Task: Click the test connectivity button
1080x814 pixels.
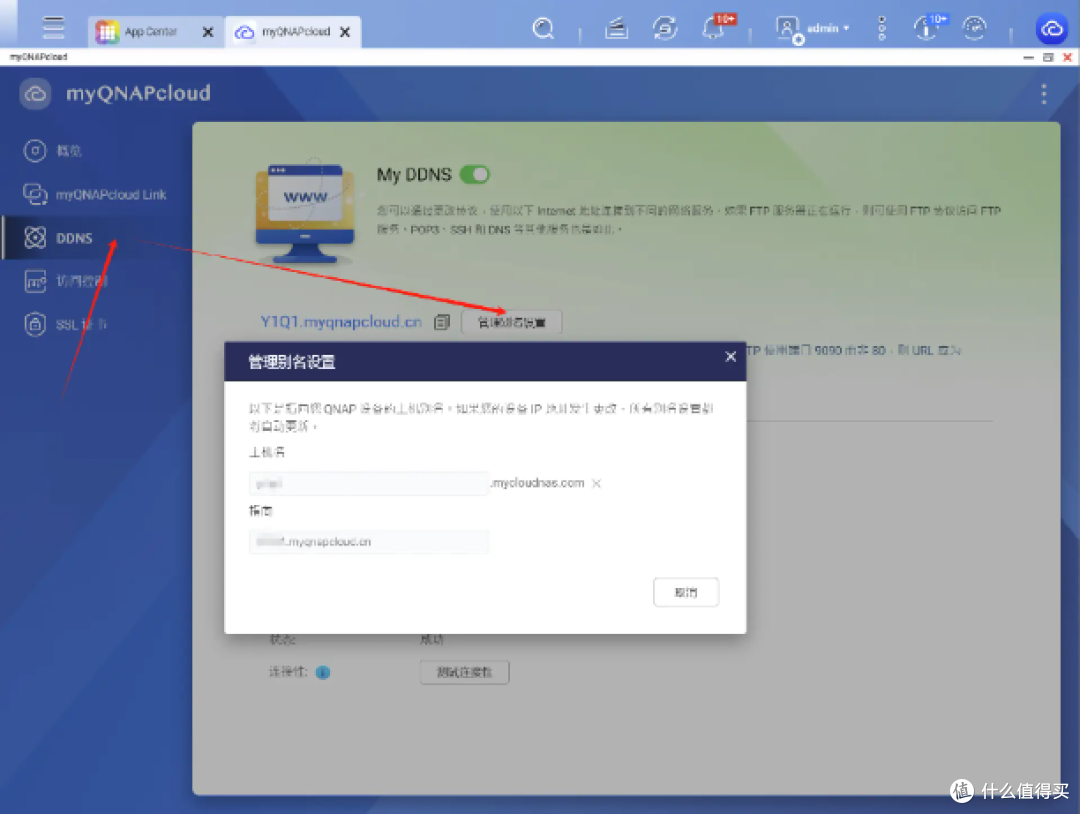Action: pos(465,672)
